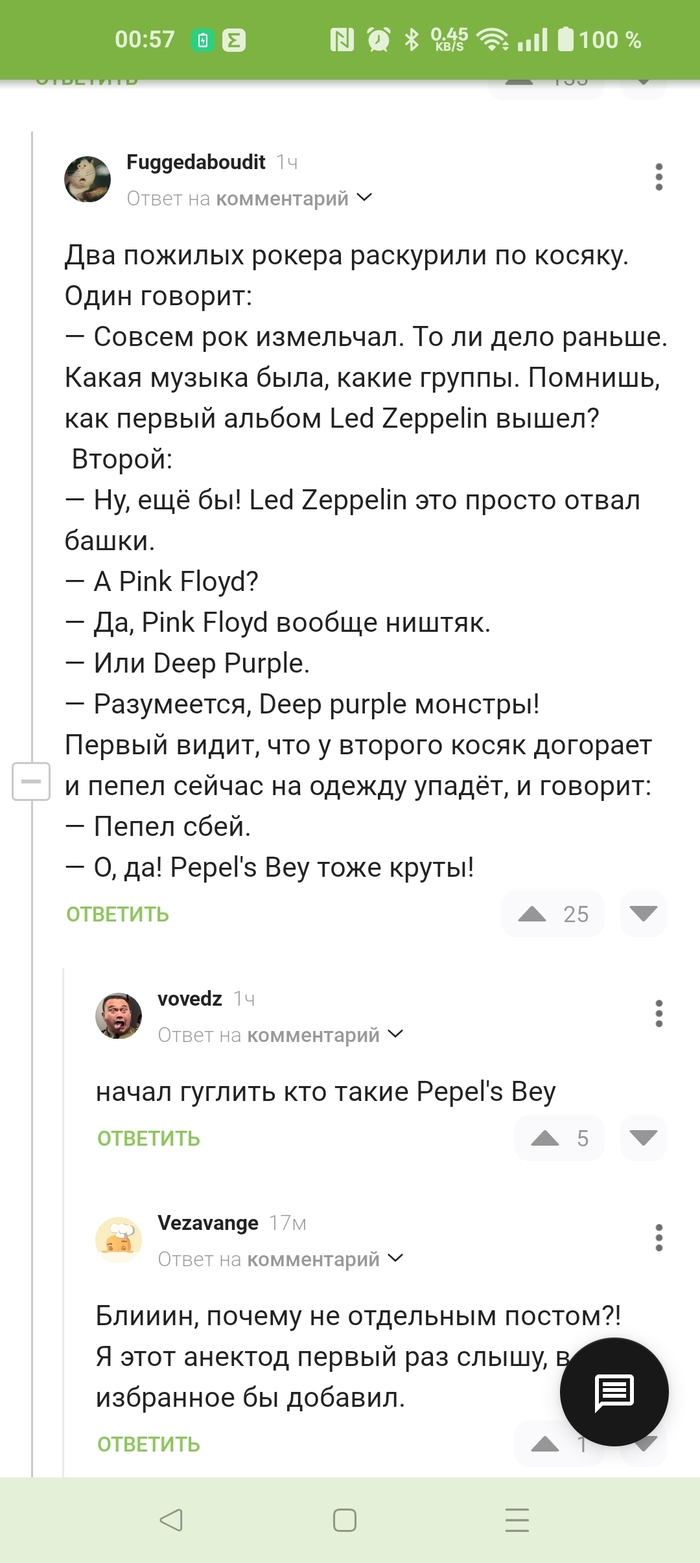Tap the floating comments chat bubble button
This screenshot has width=700, height=1563.
pos(614,1393)
